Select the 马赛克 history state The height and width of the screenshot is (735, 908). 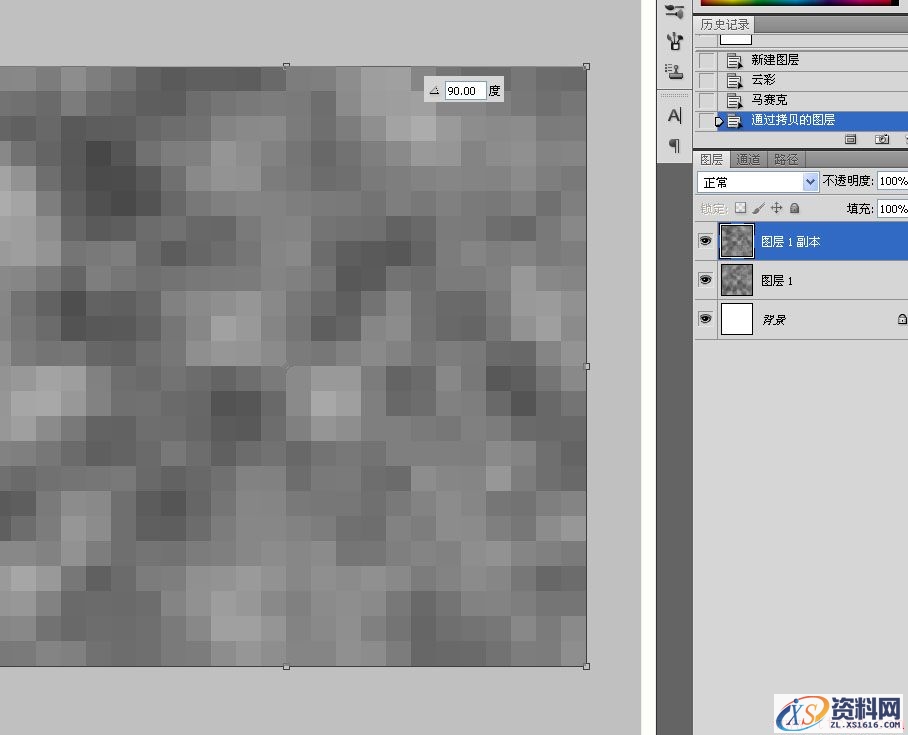(x=770, y=100)
